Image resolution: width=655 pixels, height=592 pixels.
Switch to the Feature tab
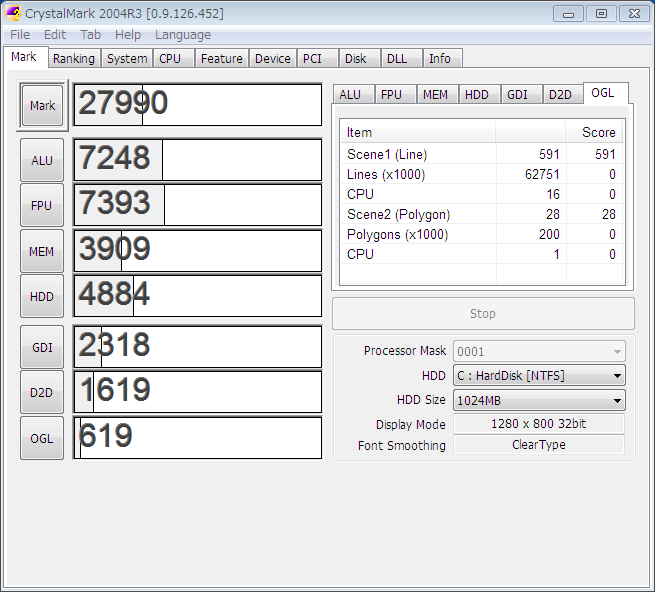(221, 58)
